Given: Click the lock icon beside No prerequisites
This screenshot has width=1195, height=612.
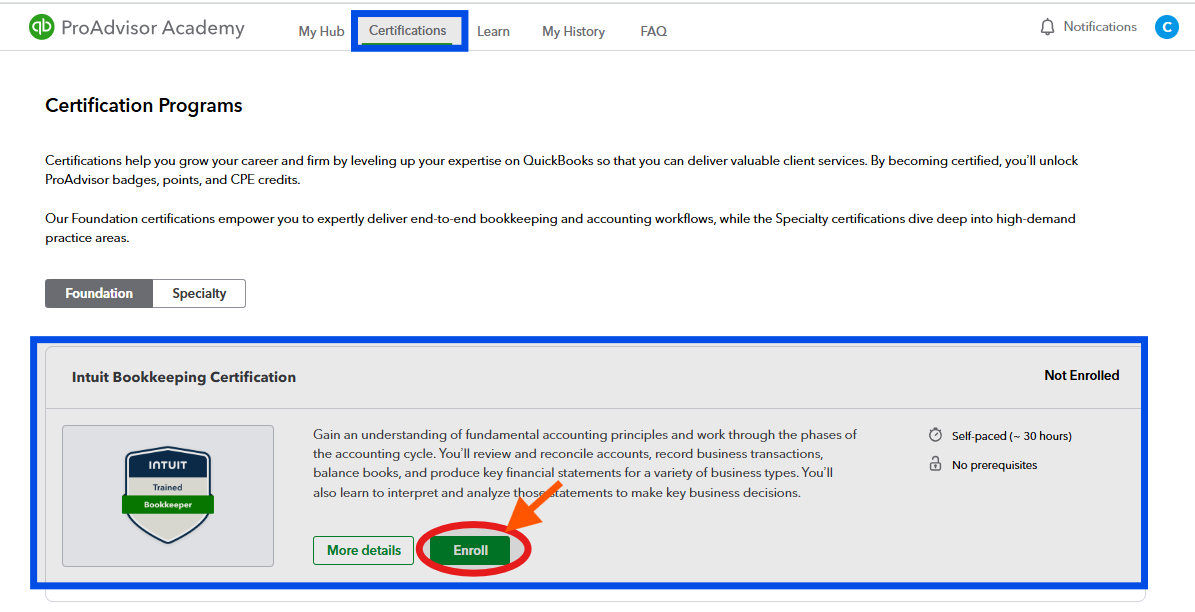Looking at the screenshot, I should (935, 463).
